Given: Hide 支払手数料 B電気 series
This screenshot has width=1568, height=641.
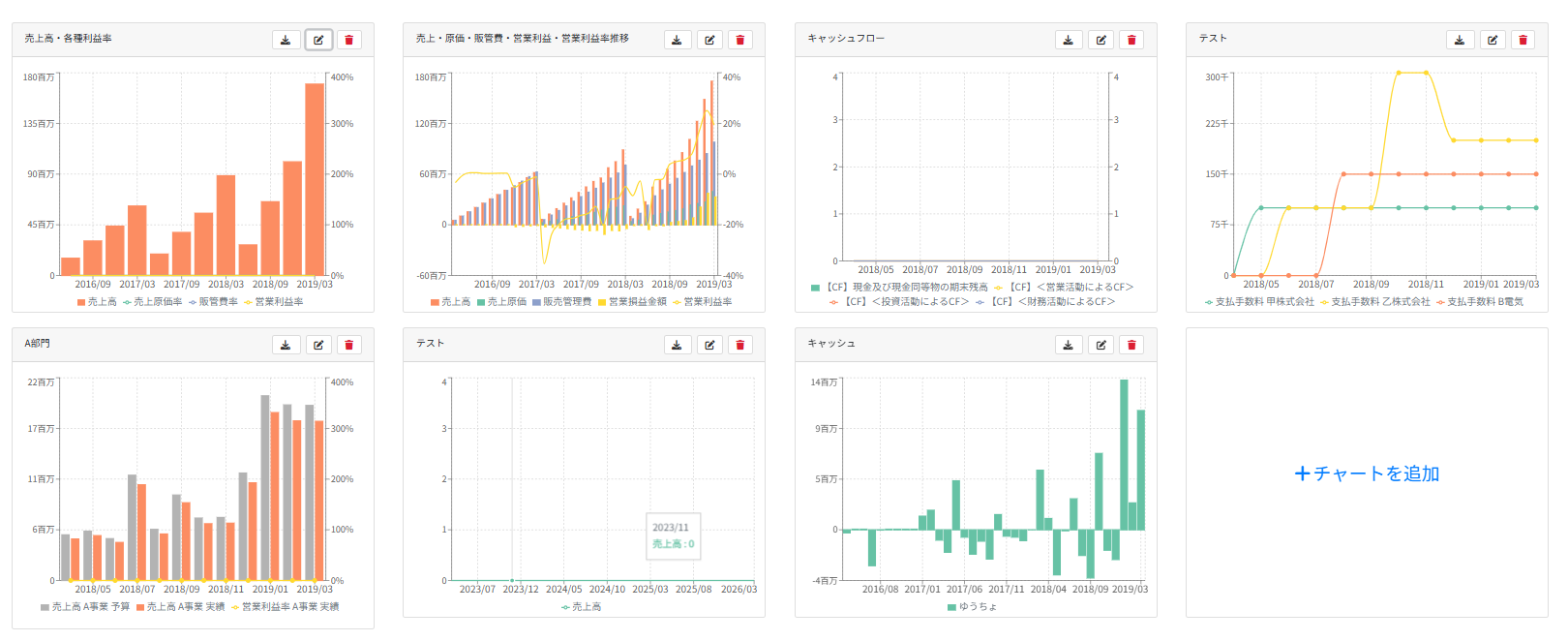Looking at the screenshot, I should pos(1479,302).
